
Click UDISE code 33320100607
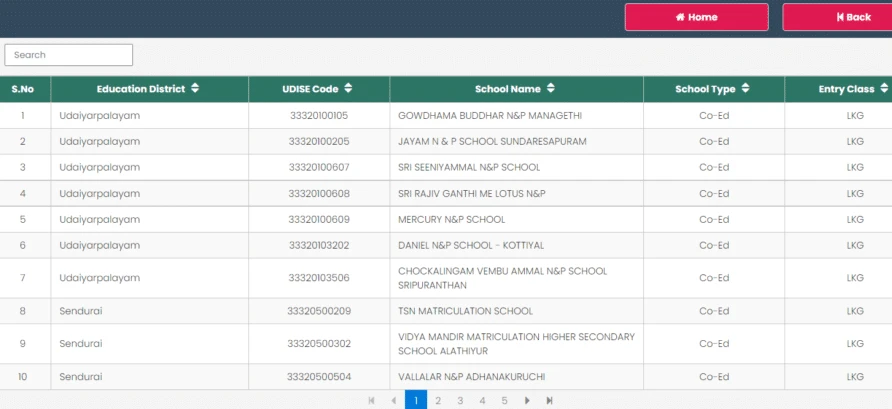click(x=319, y=167)
